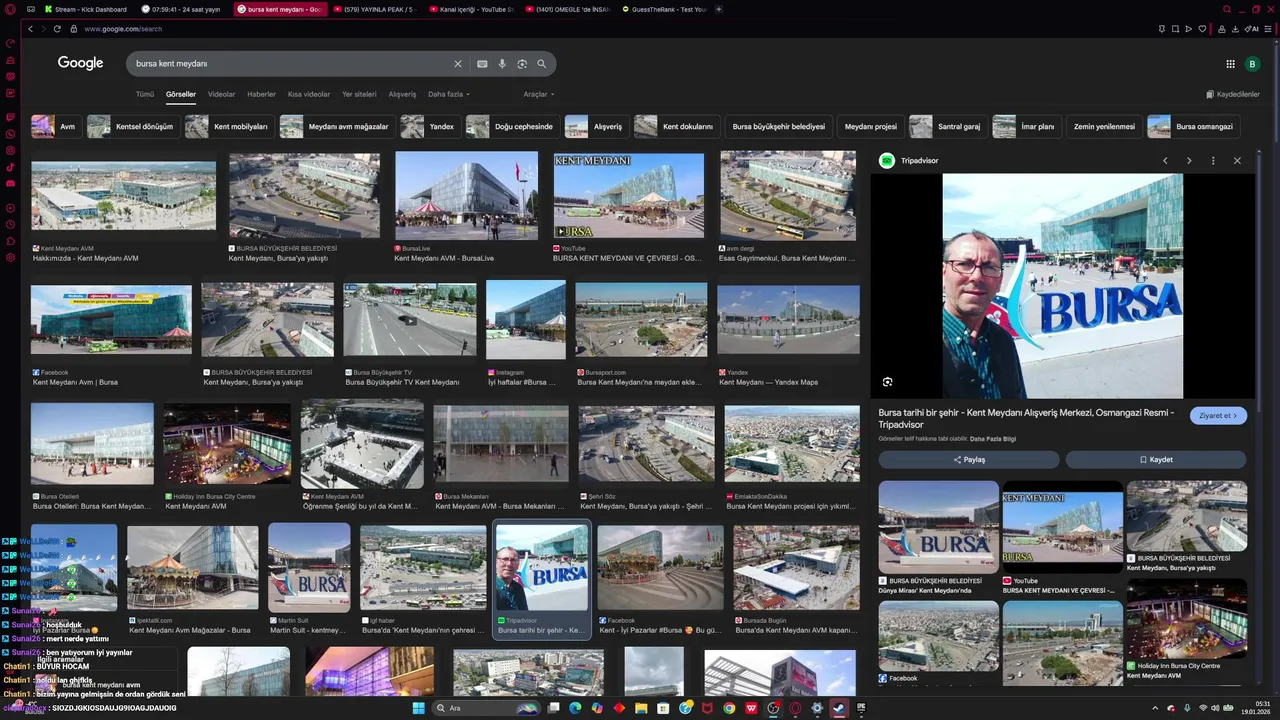Open Kent Meydanı AVM - BursaLive thumbnail
Viewport: 1280px width, 720px height.
pyautogui.click(x=467, y=195)
